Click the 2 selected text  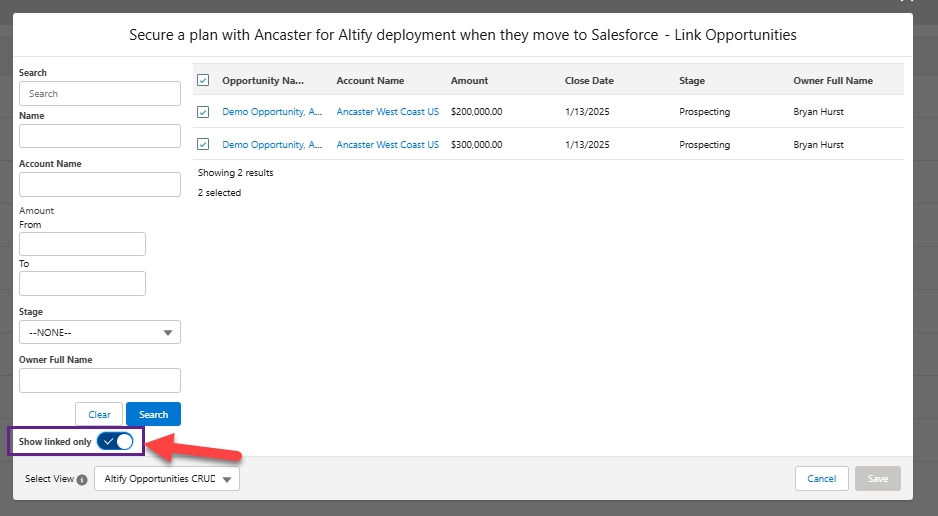pyautogui.click(x=220, y=193)
